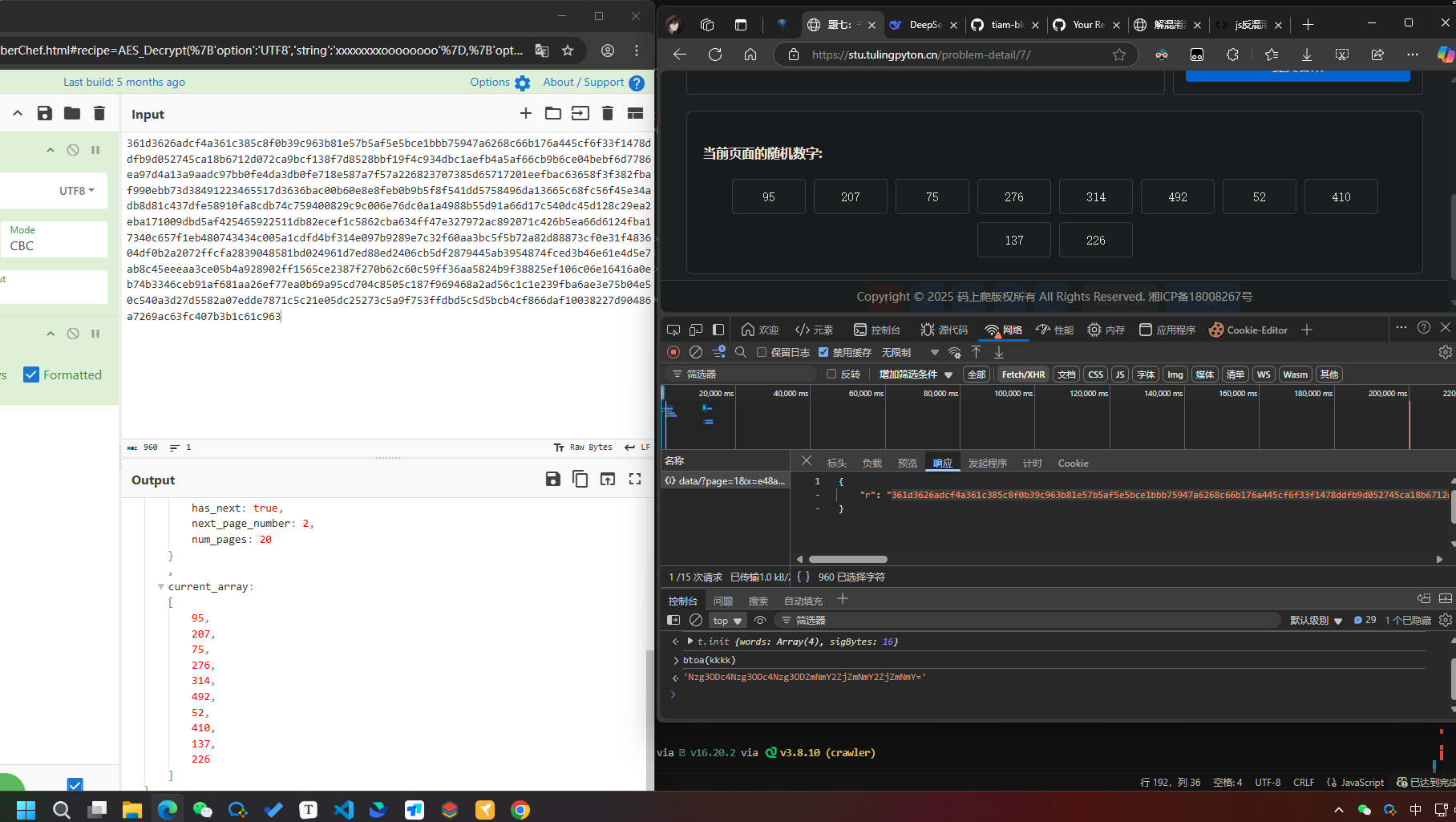Import HAR upload arrow icon
1456x822 pixels.
[x=976, y=352]
